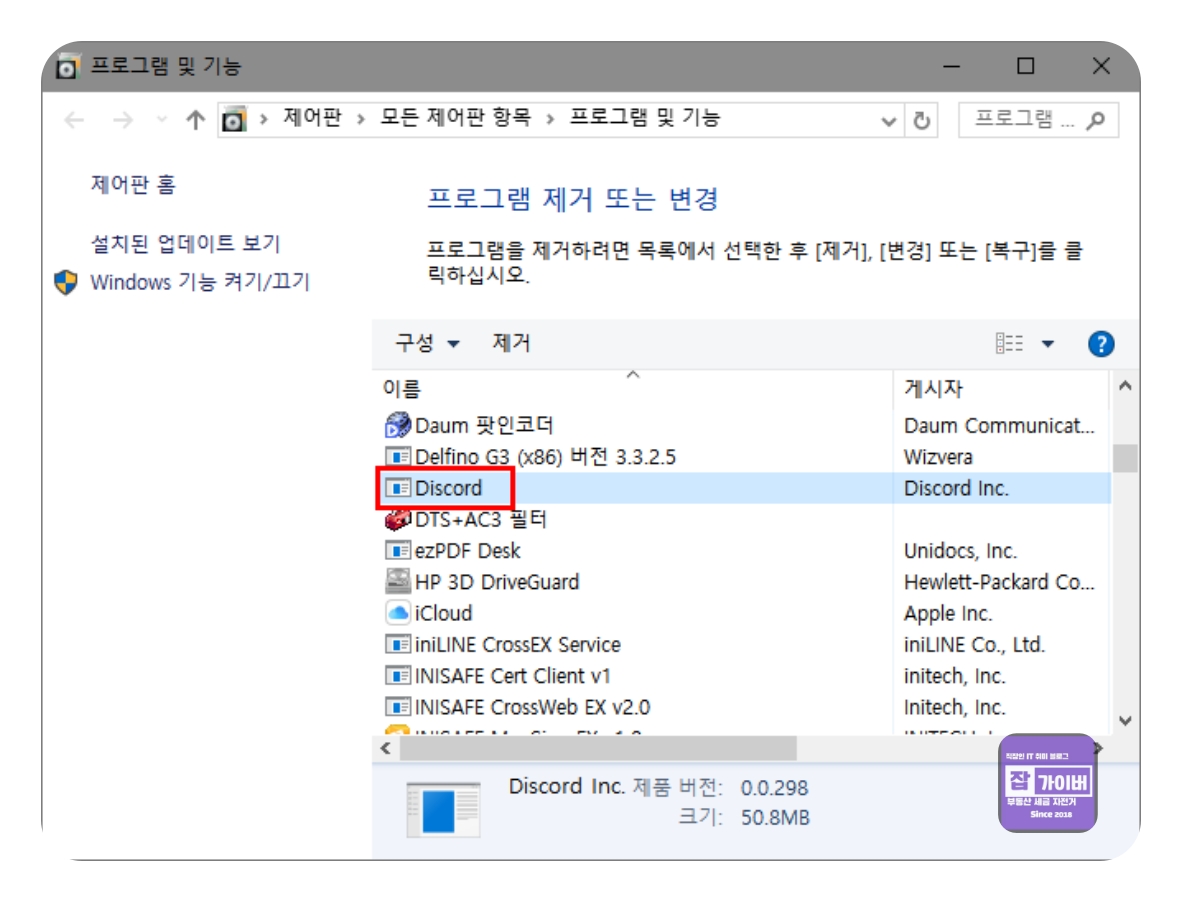Focus the program search box
The height and width of the screenshot is (902, 1182).
click(1038, 120)
